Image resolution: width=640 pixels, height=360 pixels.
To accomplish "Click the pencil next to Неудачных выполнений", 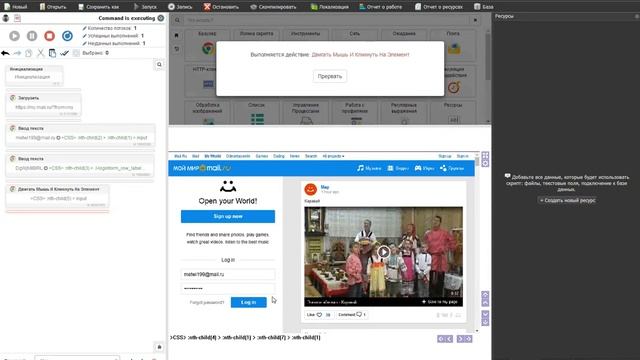I will coord(84,43).
